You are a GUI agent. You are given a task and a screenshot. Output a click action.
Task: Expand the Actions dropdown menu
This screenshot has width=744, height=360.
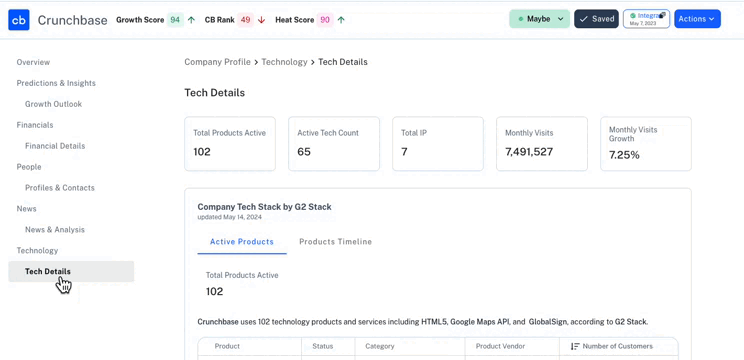(x=697, y=19)
